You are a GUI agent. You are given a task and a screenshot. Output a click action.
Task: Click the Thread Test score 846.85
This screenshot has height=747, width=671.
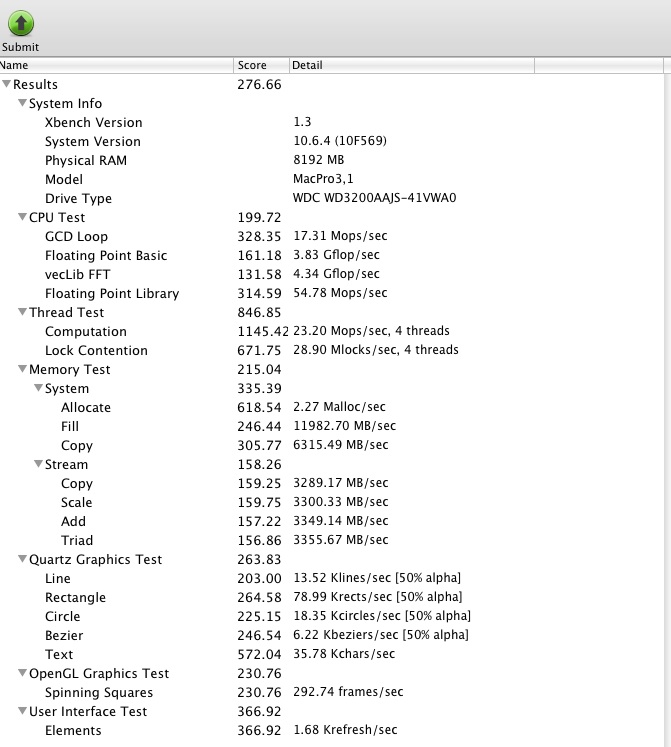click(259, 313)
